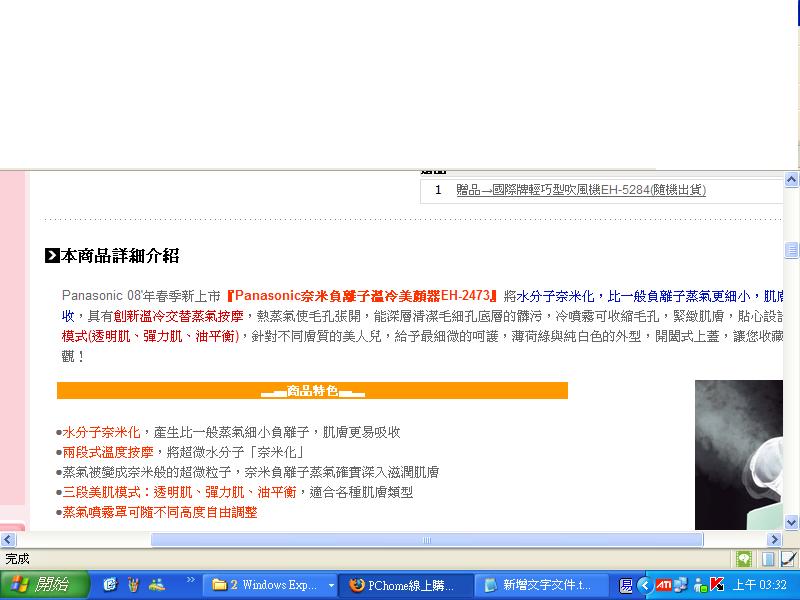Launch Internet Explorer from quick launch

(110, 585)
